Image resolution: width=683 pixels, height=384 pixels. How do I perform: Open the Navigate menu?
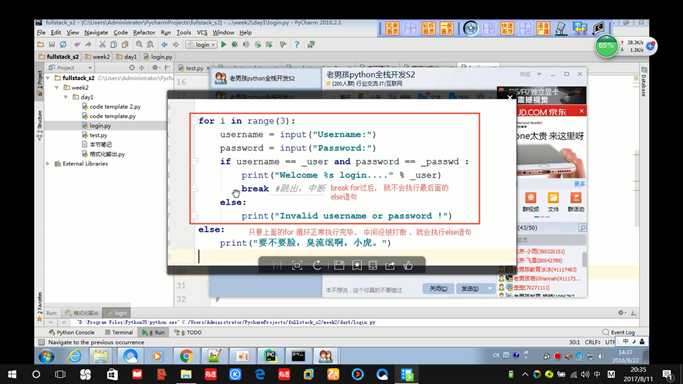(96, 33)
